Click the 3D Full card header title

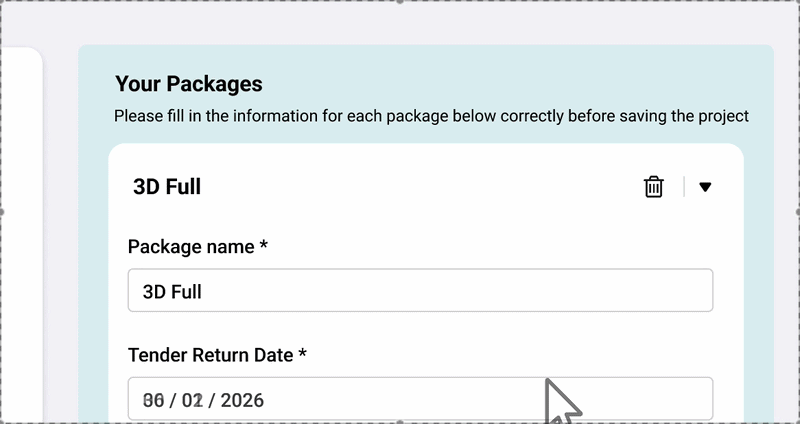coord(167,187)
